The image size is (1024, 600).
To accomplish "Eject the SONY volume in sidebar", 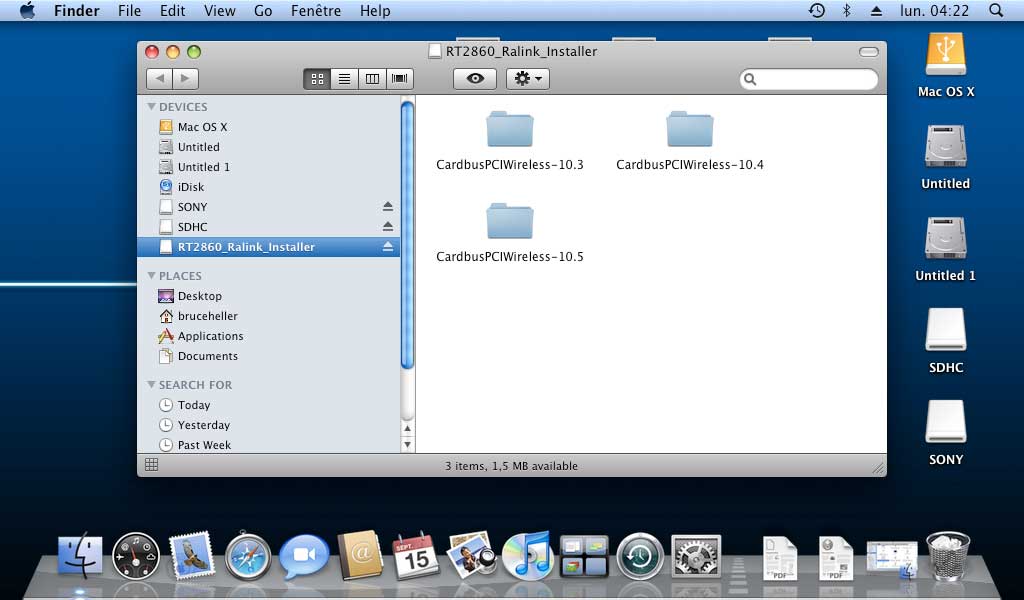I will coord(388,206).
